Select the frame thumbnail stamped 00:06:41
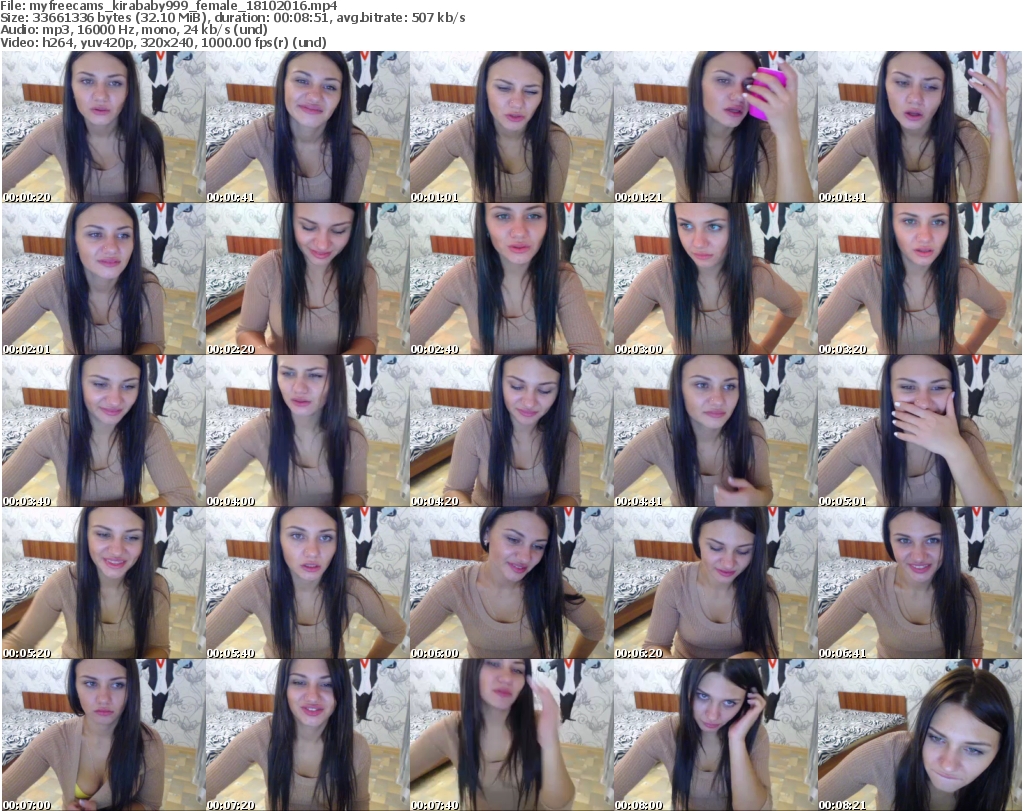1024x811 pixels. (x=920, y=583)
